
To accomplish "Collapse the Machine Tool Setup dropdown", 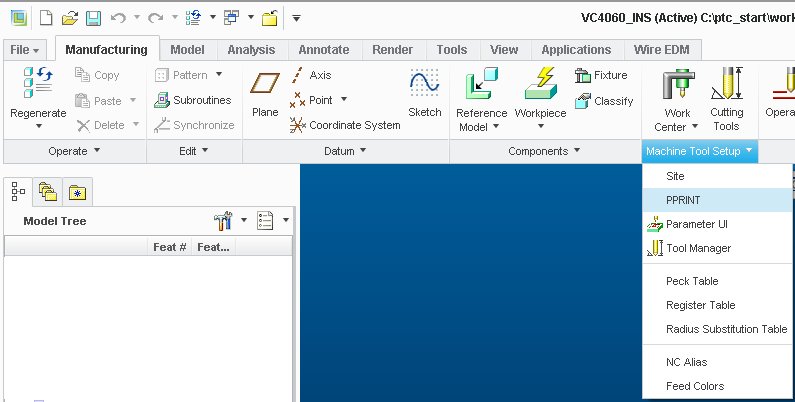I will (700, 151).
